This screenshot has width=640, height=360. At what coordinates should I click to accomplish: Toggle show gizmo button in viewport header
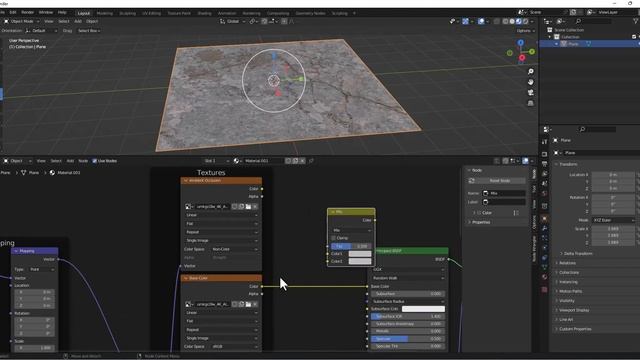[465, 21]
